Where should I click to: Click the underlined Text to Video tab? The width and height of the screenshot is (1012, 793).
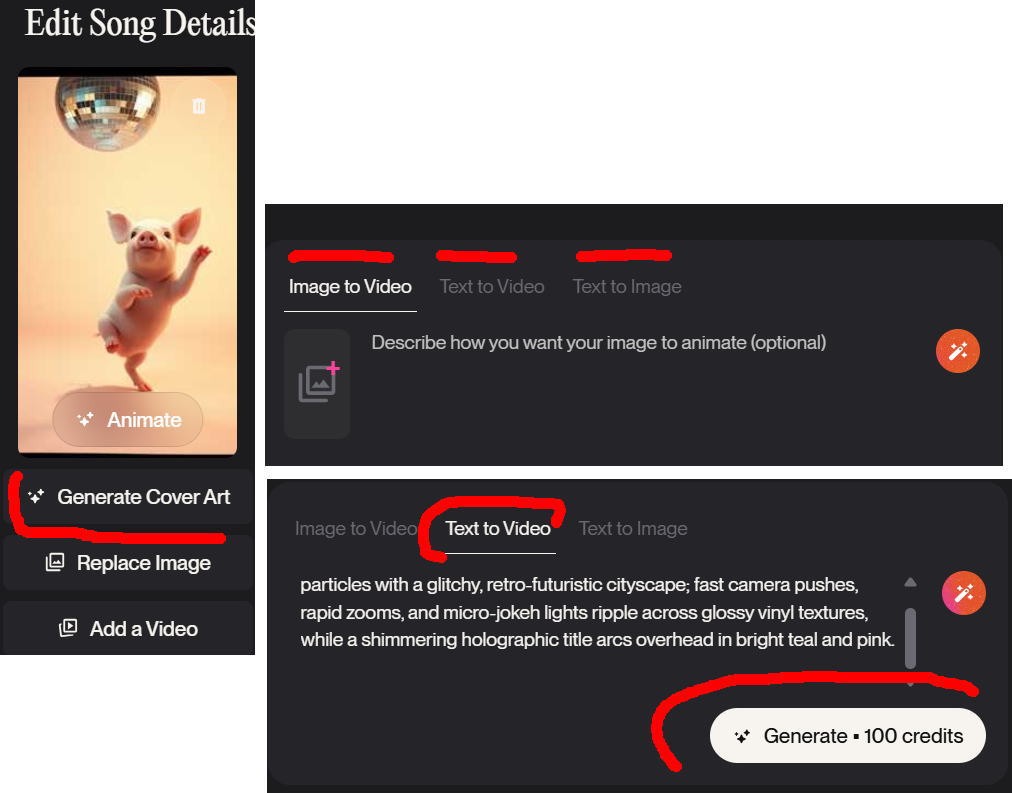tap(498, 529)
